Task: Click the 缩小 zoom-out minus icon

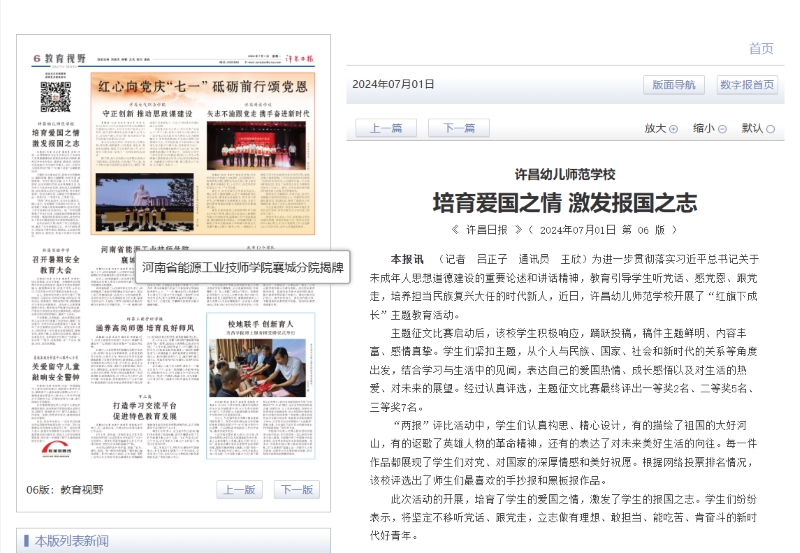Action: tap(722, 129)
